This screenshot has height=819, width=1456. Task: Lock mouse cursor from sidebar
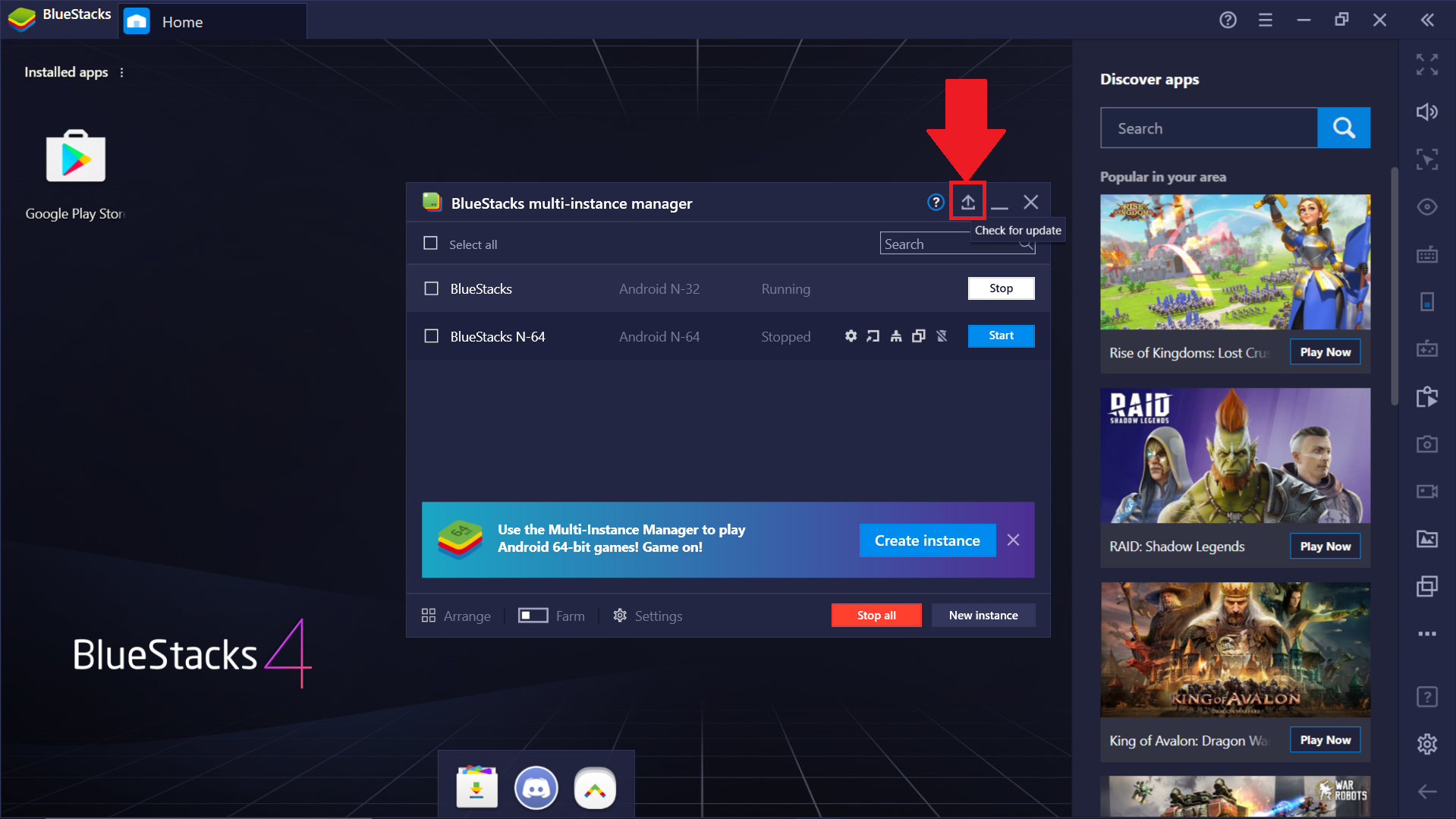pos(1426,159)
